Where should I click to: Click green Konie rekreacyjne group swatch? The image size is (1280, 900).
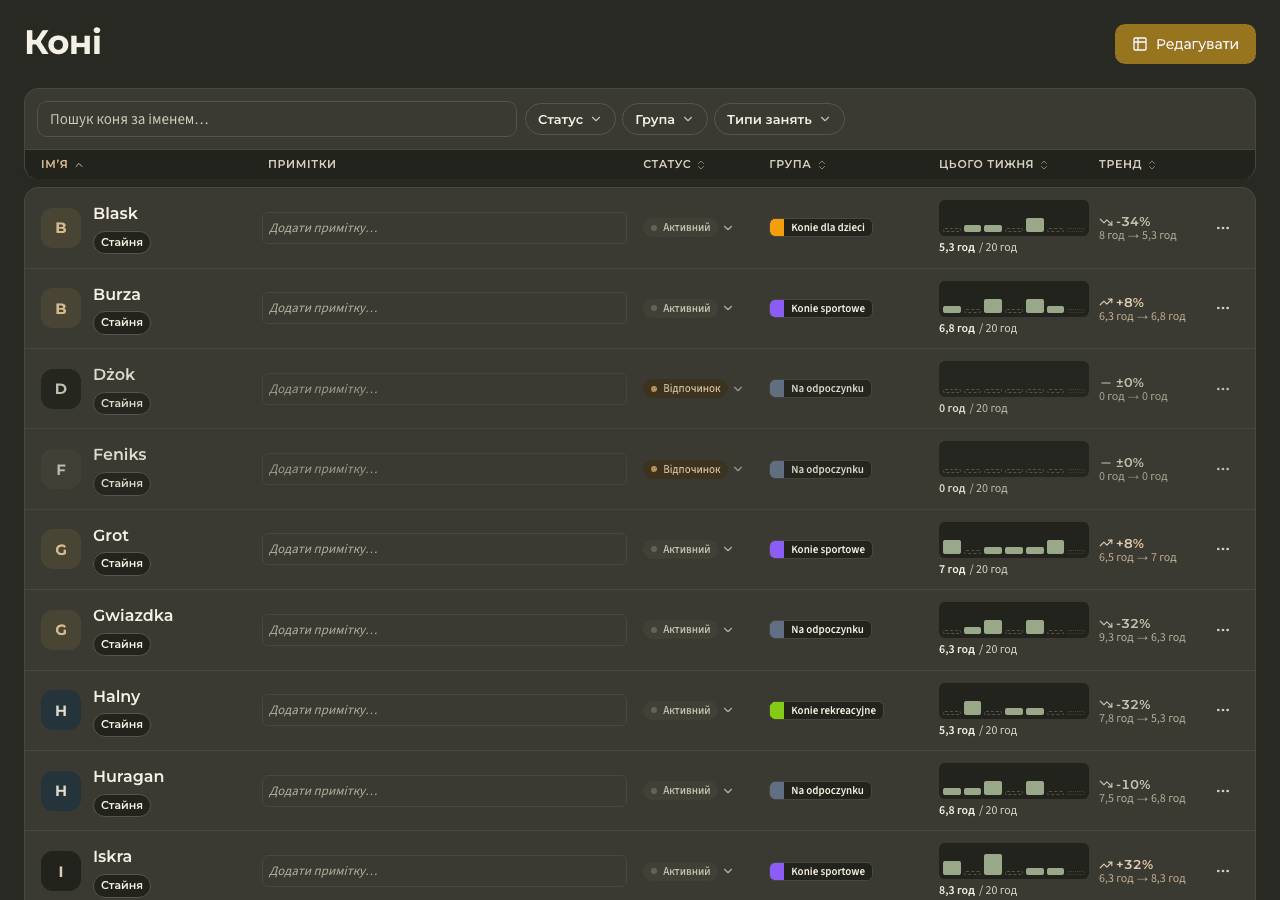777,710
